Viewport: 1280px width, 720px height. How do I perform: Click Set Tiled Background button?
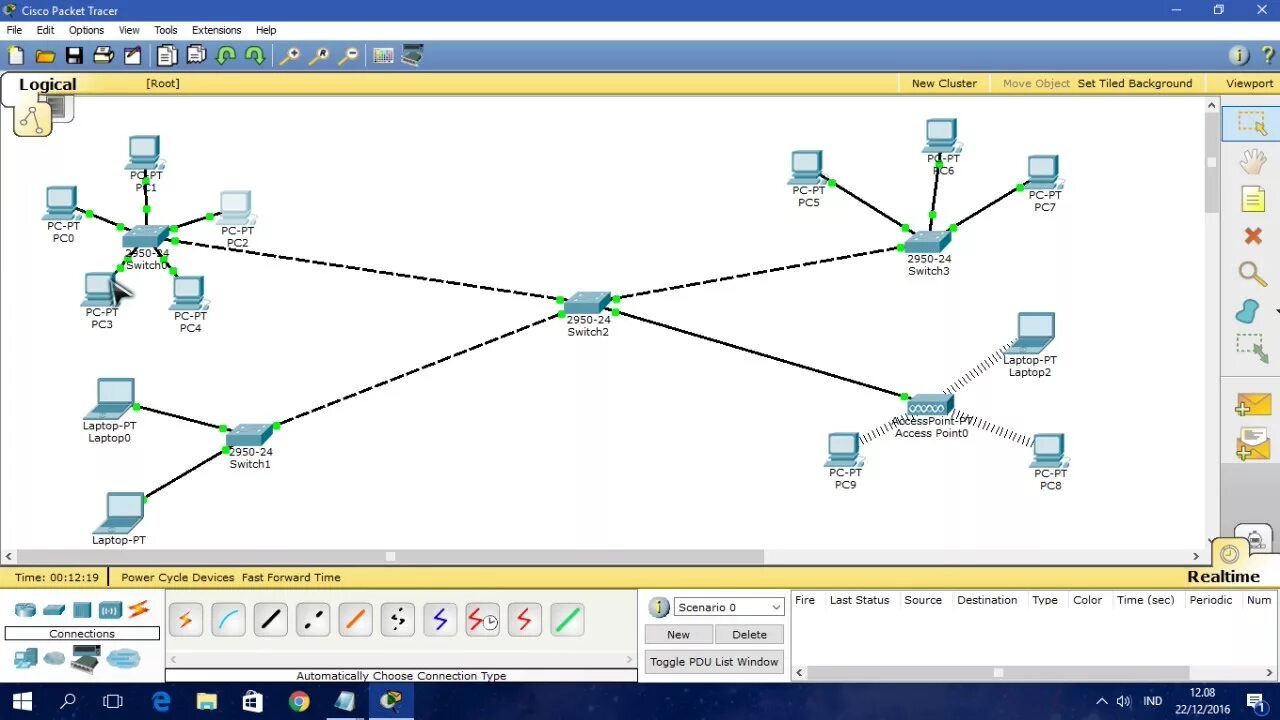coord(1135,83)
